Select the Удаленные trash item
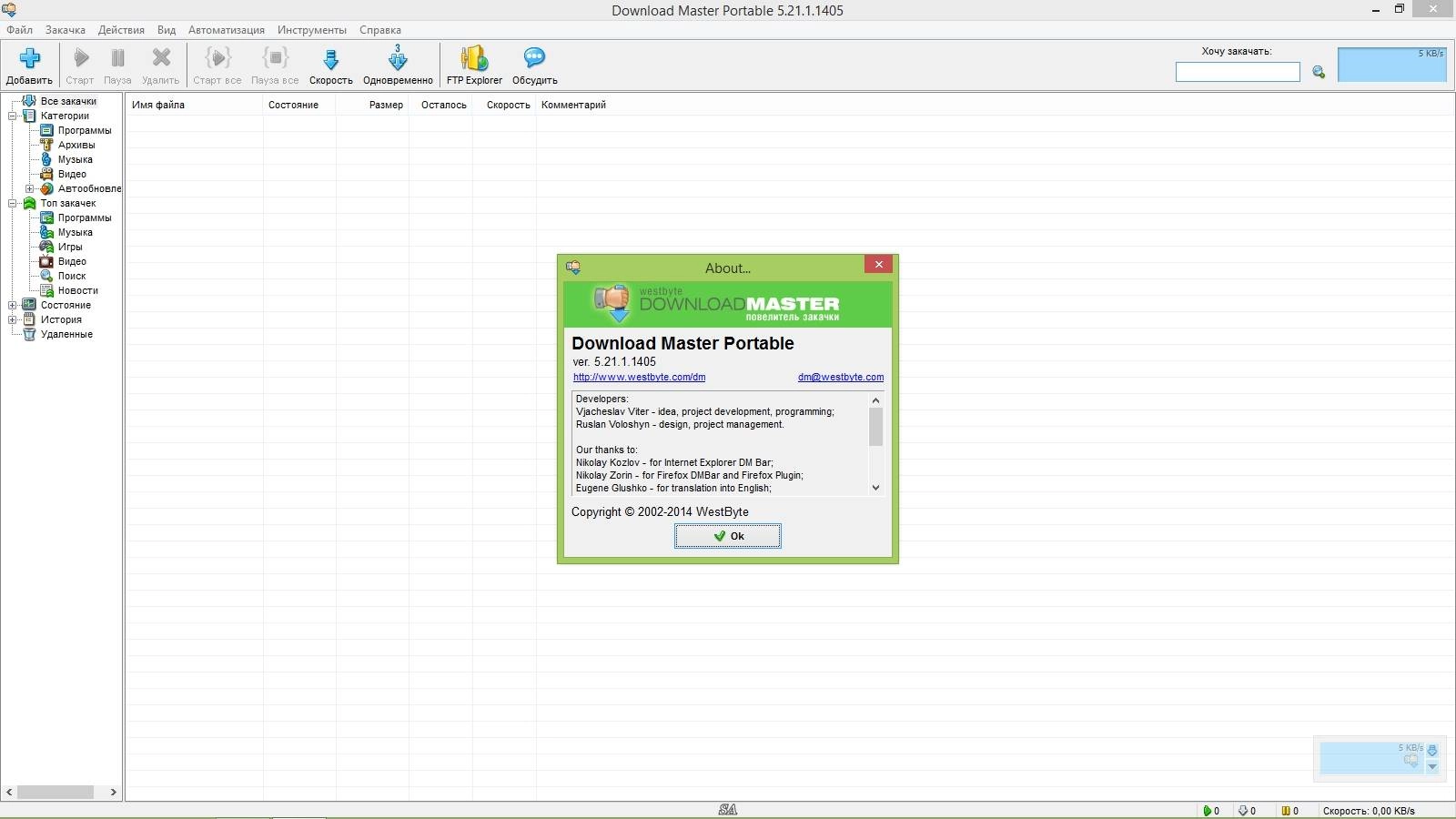 coord(66,334)
